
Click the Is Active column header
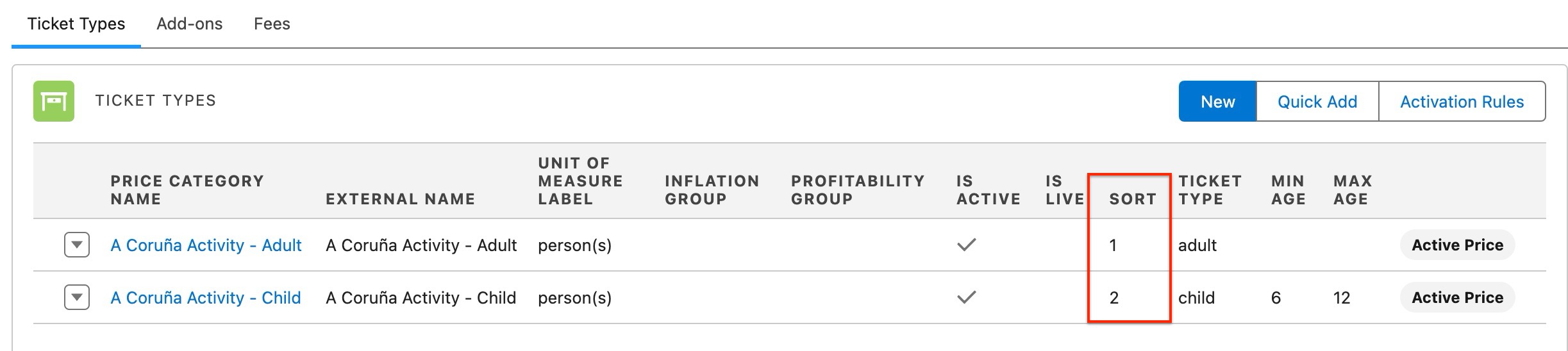987,190
